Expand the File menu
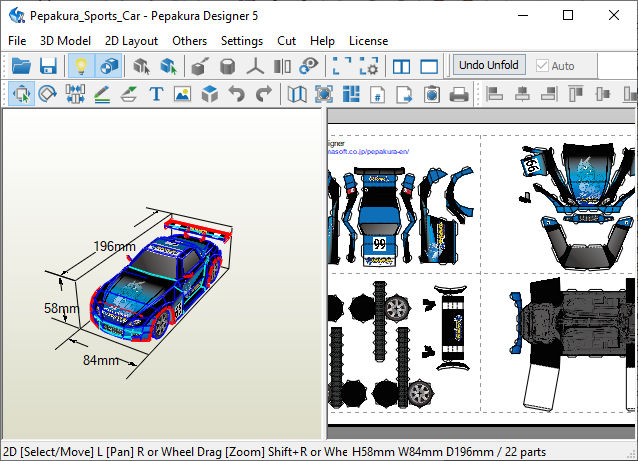This screenshot has width=638, height=461. pyautogui.click(x=17, y=41)
